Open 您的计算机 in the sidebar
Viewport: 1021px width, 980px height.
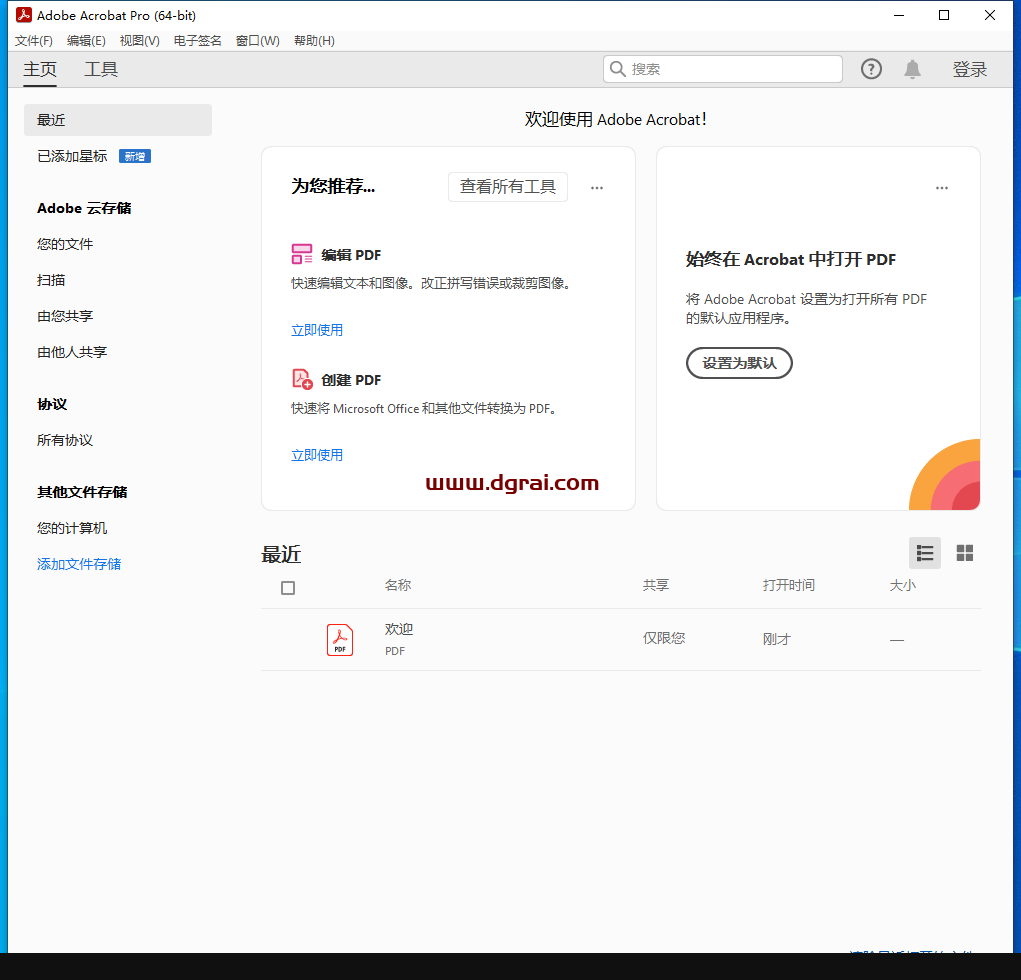tap(72, 528)
